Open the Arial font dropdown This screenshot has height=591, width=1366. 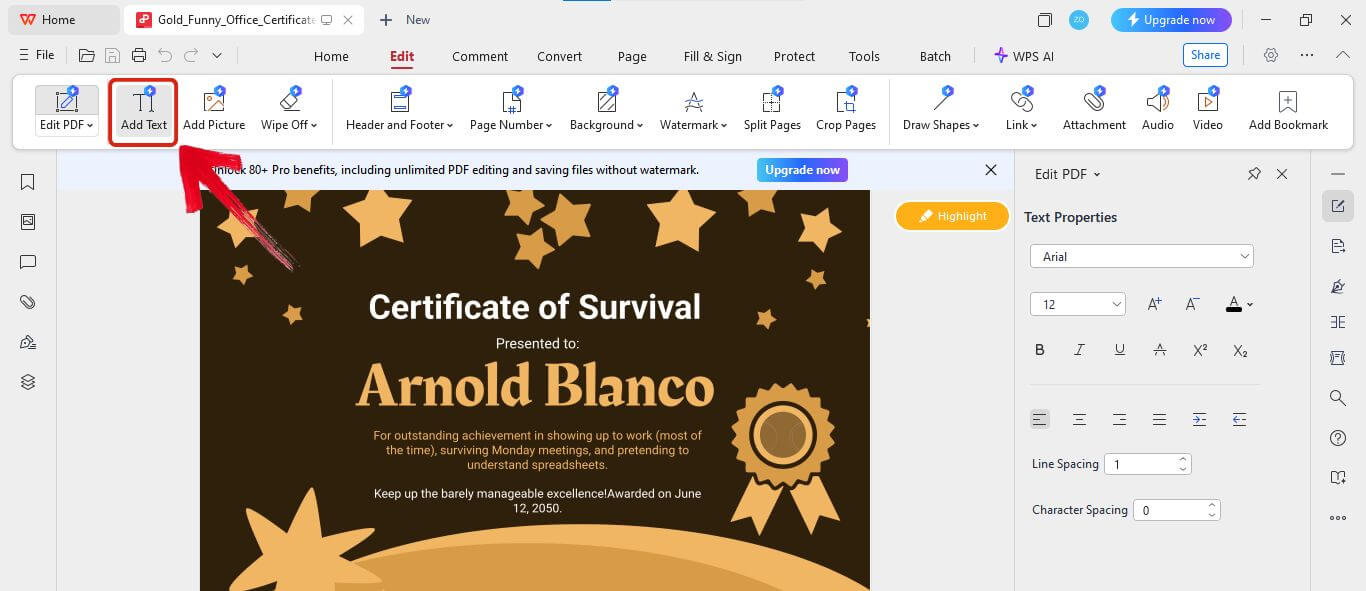(1141, 257)
